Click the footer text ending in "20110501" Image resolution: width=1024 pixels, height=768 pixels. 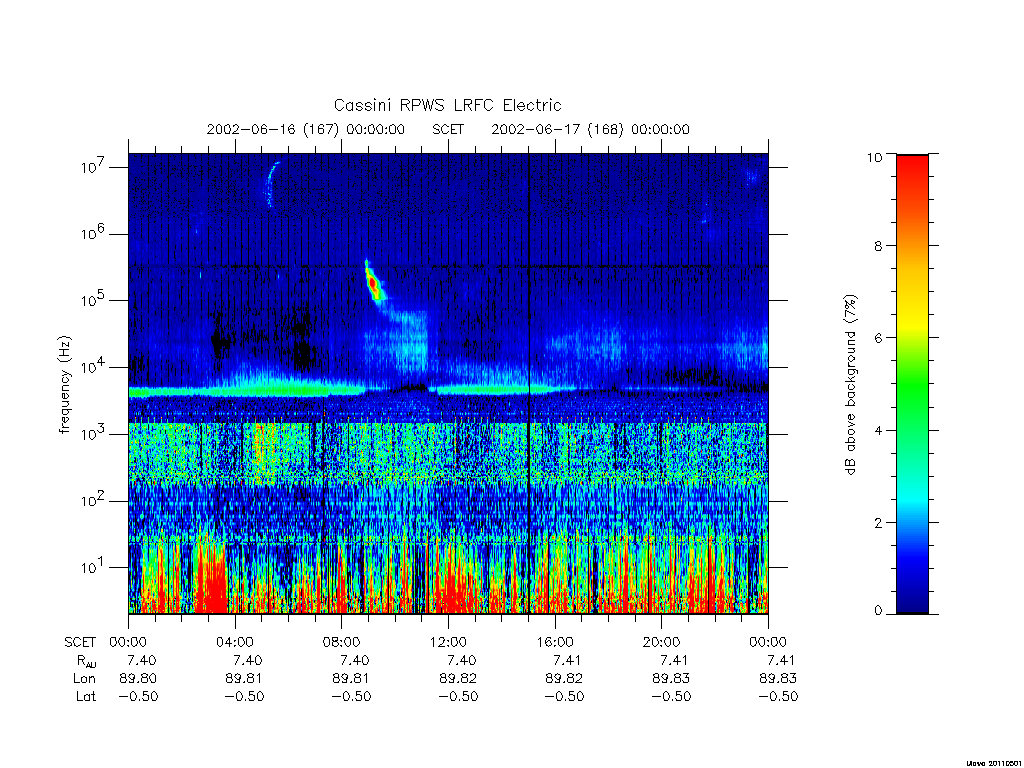click(994, 763)
